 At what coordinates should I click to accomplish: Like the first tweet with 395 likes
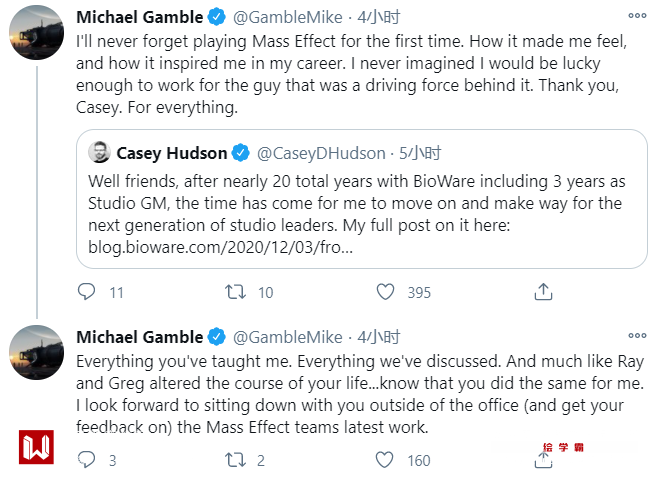click(386, 292)
